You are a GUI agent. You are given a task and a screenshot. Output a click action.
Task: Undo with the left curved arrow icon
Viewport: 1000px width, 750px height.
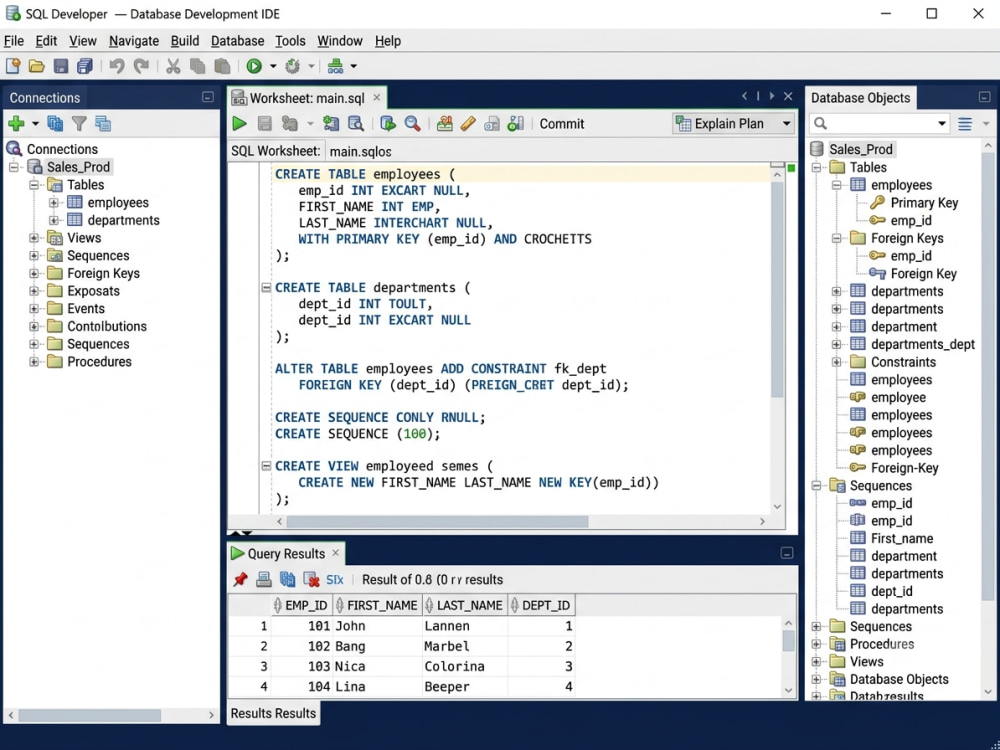(x=117, y=66)
